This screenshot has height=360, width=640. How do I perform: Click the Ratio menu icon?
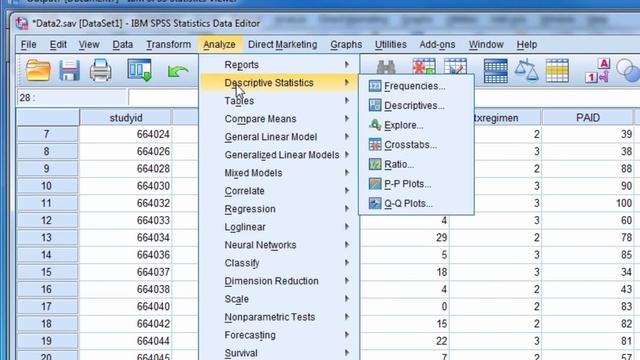[x=375, y=164]
